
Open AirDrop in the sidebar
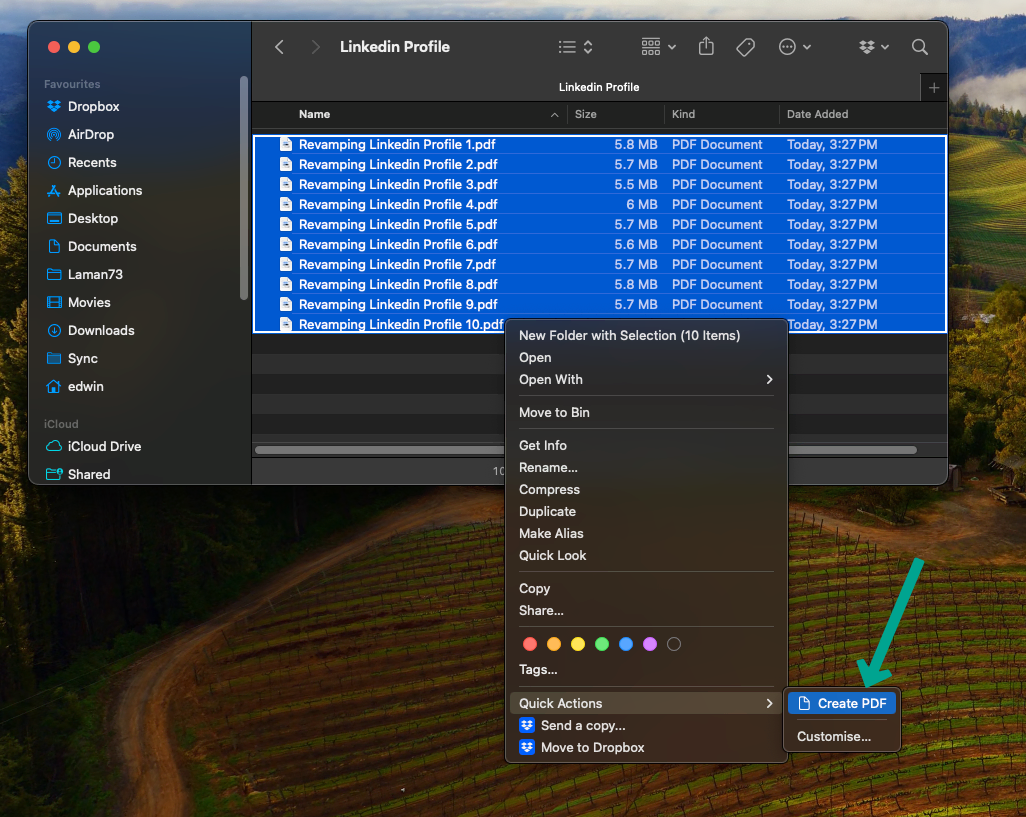91,135
